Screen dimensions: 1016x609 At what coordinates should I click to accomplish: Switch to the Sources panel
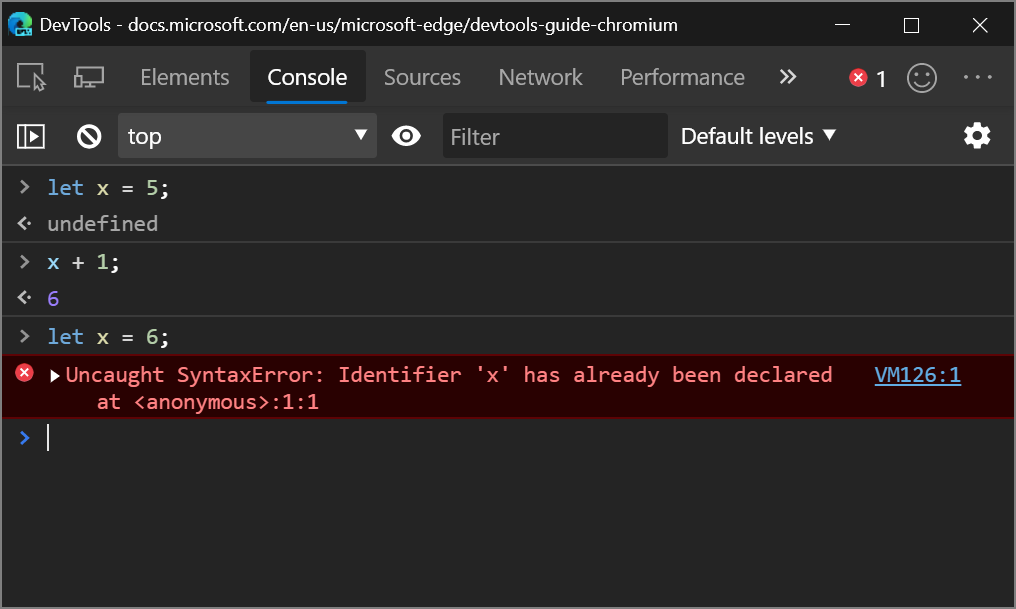tap(422, 77)
